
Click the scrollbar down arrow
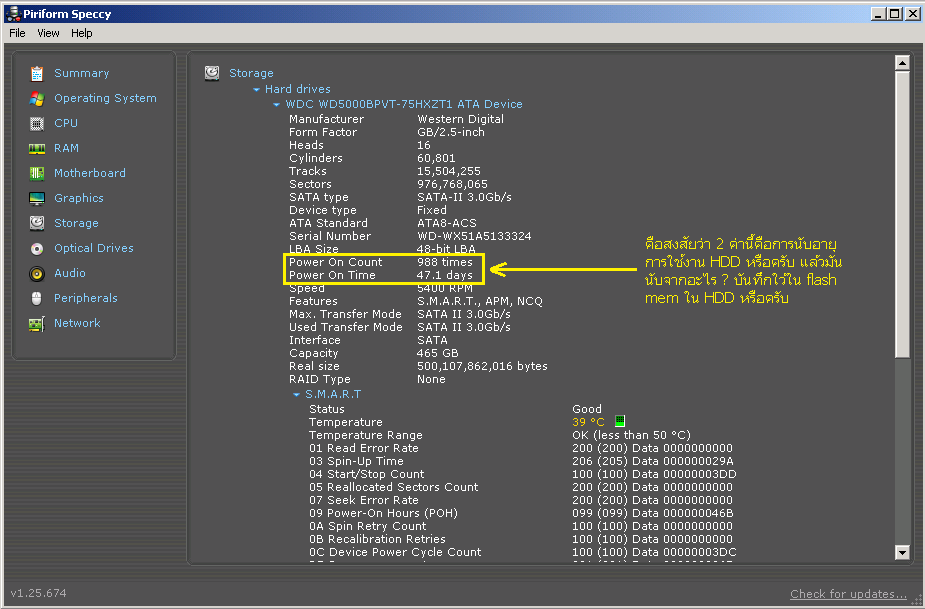click(902, 552)
